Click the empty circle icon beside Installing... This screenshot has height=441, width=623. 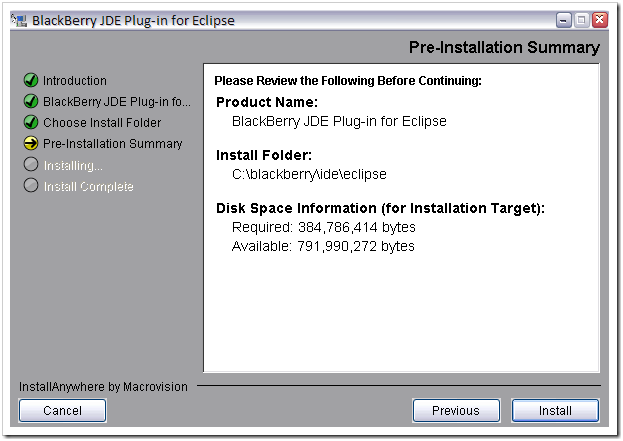(31, 164)
